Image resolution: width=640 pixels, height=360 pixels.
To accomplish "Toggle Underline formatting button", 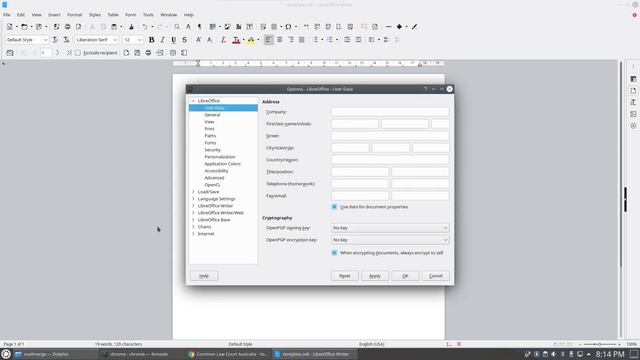I will tap(173, 40).
